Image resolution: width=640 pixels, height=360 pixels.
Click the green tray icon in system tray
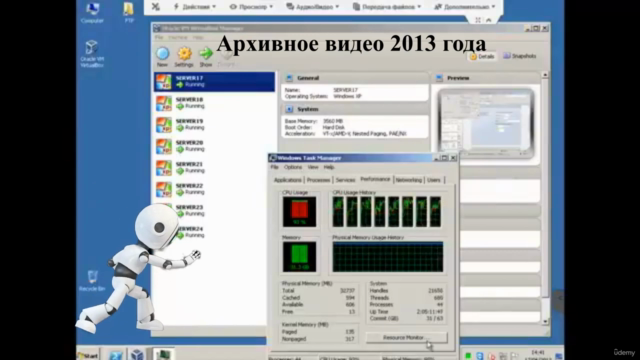468,356
